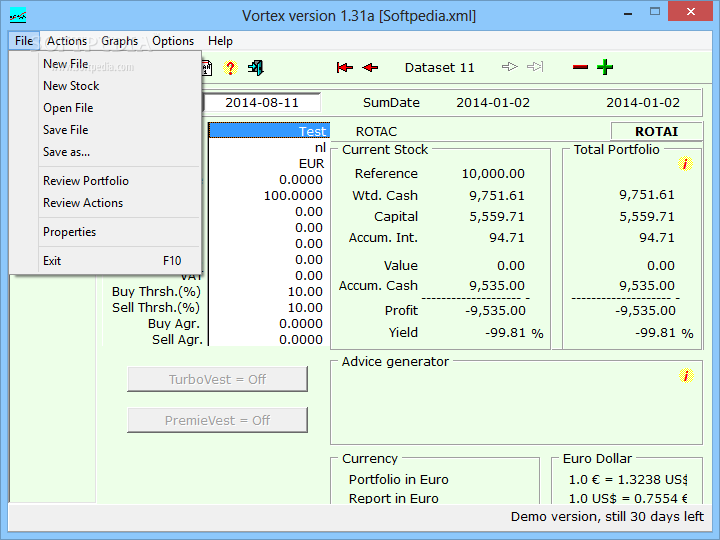The image size is (720, 540).
Task: Open Advice generator info icon
Action: tap(686, 376)
